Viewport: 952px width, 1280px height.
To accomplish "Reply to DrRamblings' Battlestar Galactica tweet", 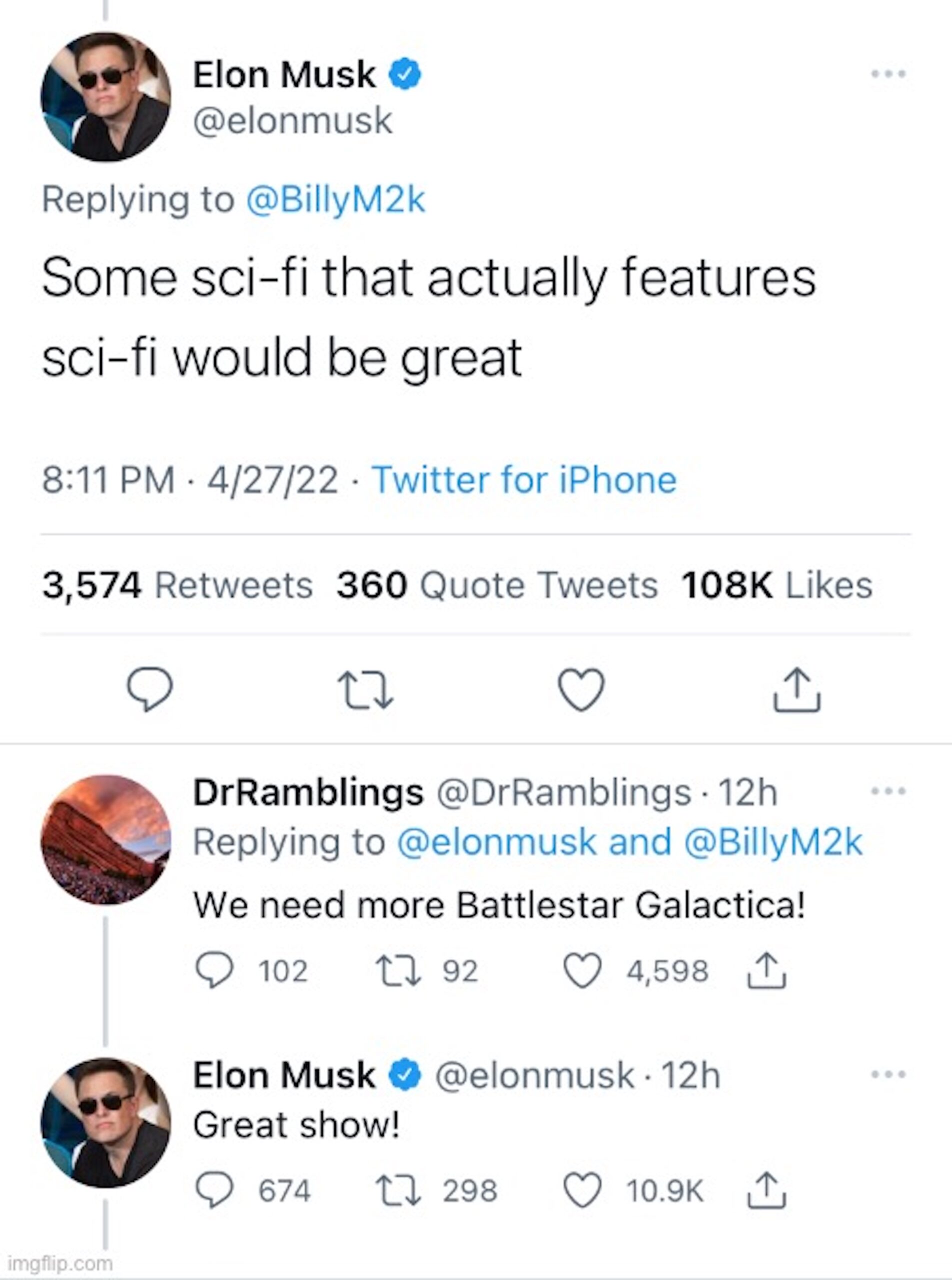I will coord(214,970).
